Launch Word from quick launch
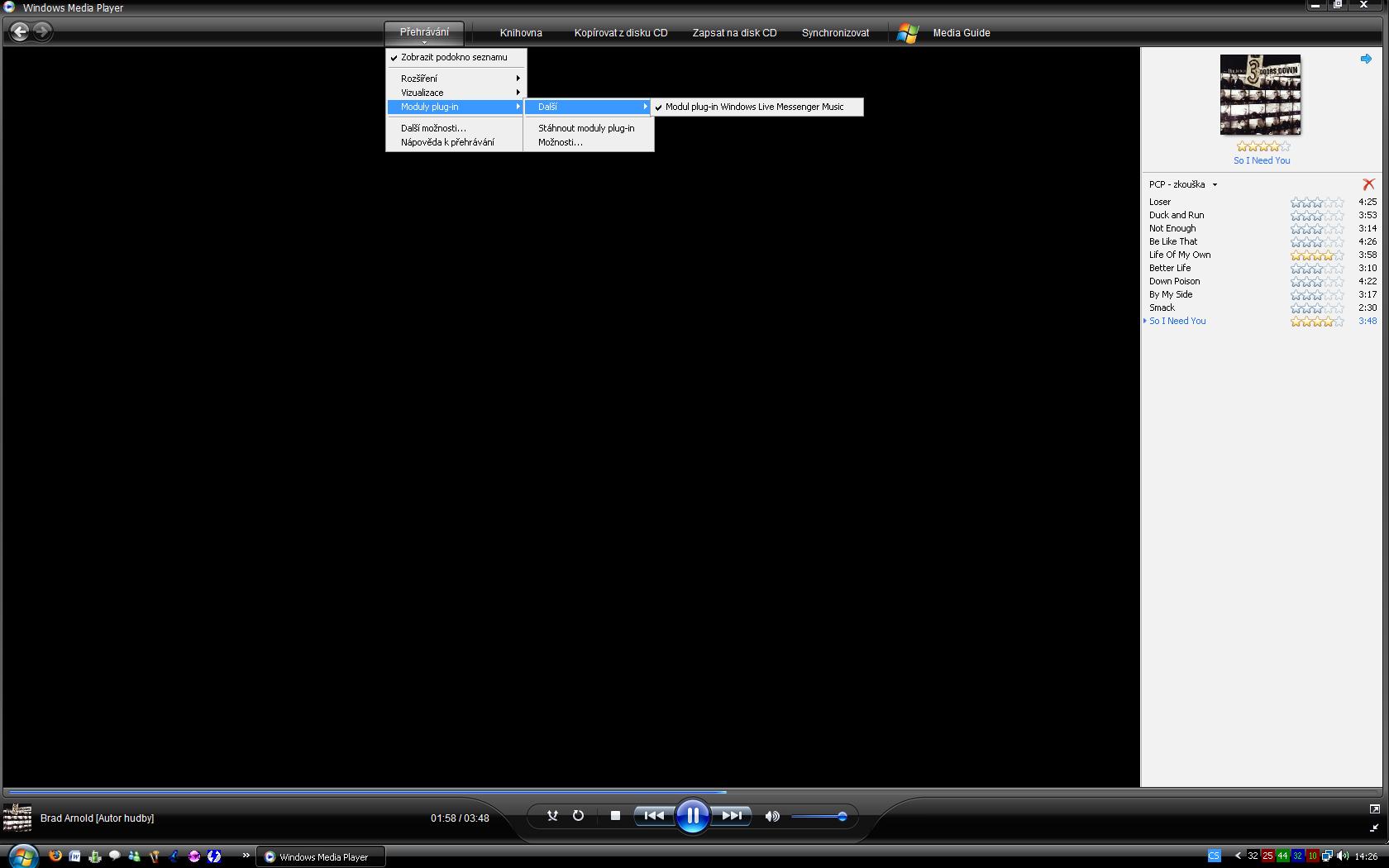The image size is (1389, 868). tap(75, 856)
